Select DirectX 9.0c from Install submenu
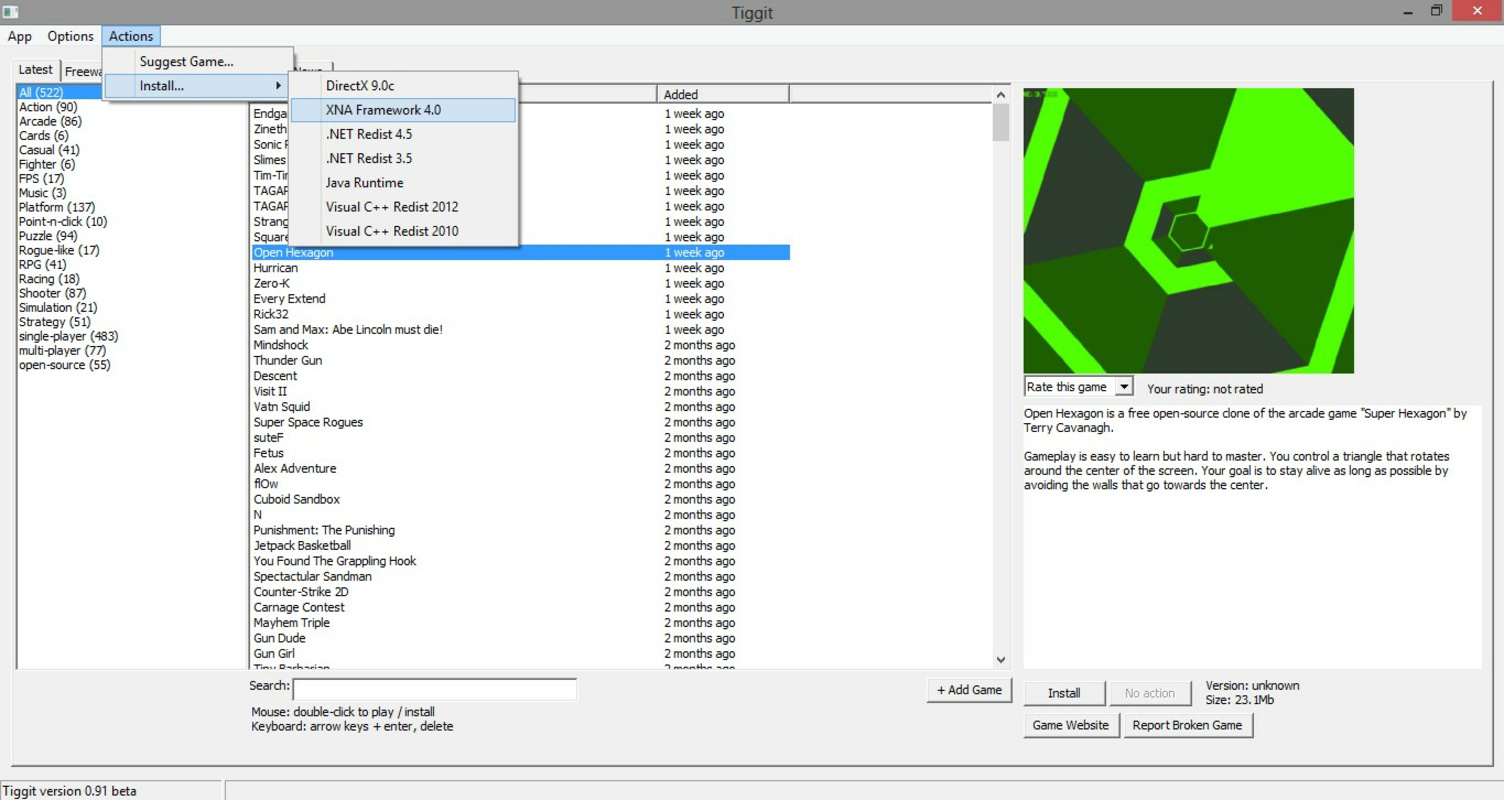Image resolution: width=1504 pixels, height=800 pixels. [x=404, y=86]
